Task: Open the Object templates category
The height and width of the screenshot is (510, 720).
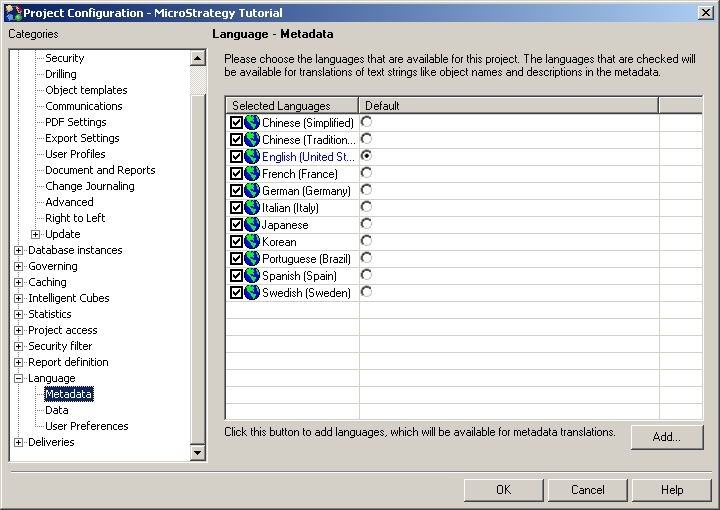Action: coord(86,90)
